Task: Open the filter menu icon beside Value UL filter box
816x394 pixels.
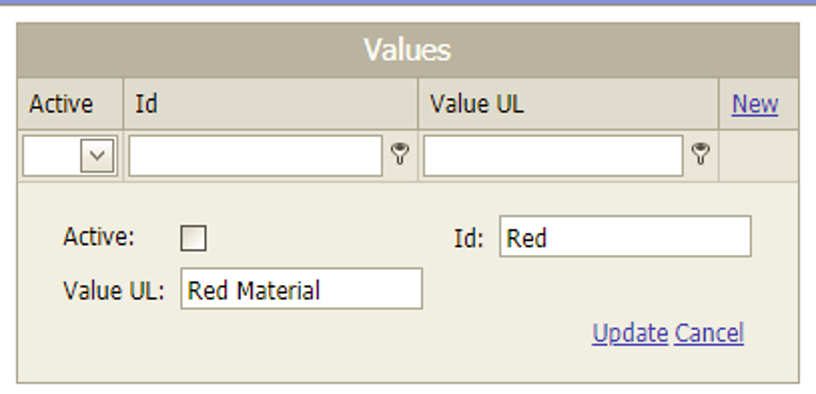Action: click(x=700, y=155)
